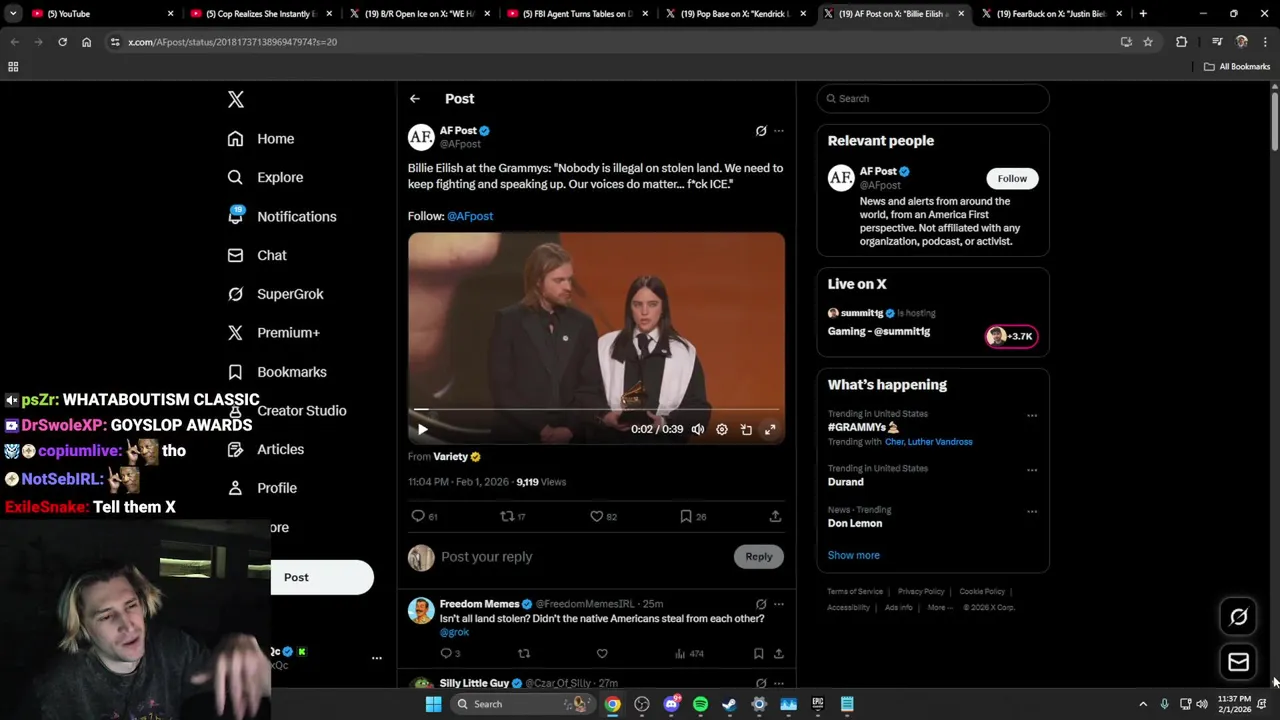Open Bookmarks in the sidebar

277,371
